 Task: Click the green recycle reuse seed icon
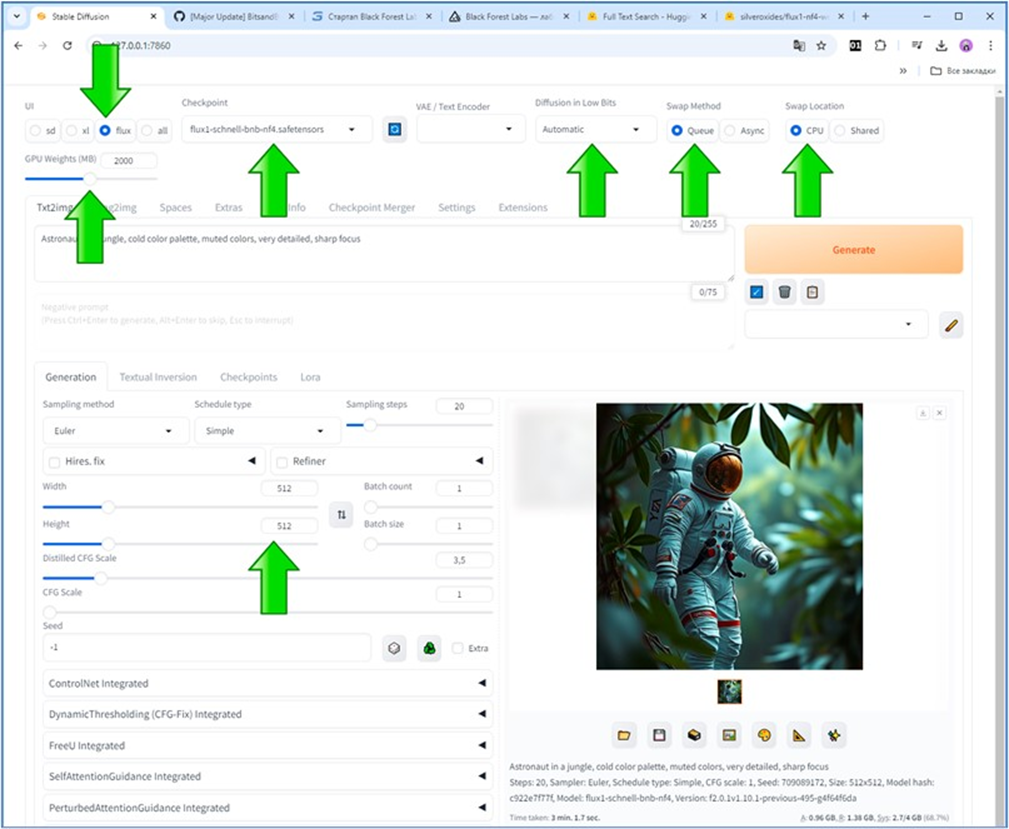pyautogui.click(x=429, y=648)
